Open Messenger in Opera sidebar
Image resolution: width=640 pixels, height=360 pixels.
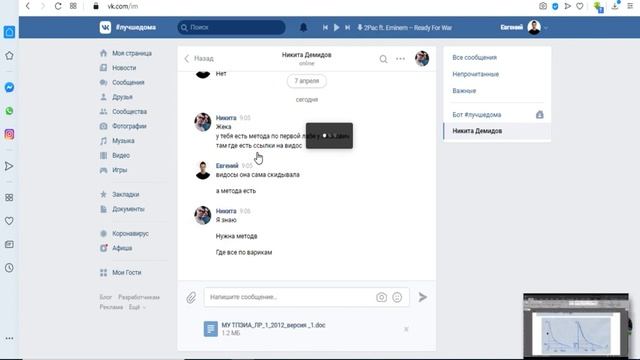(x=9, y=87)
